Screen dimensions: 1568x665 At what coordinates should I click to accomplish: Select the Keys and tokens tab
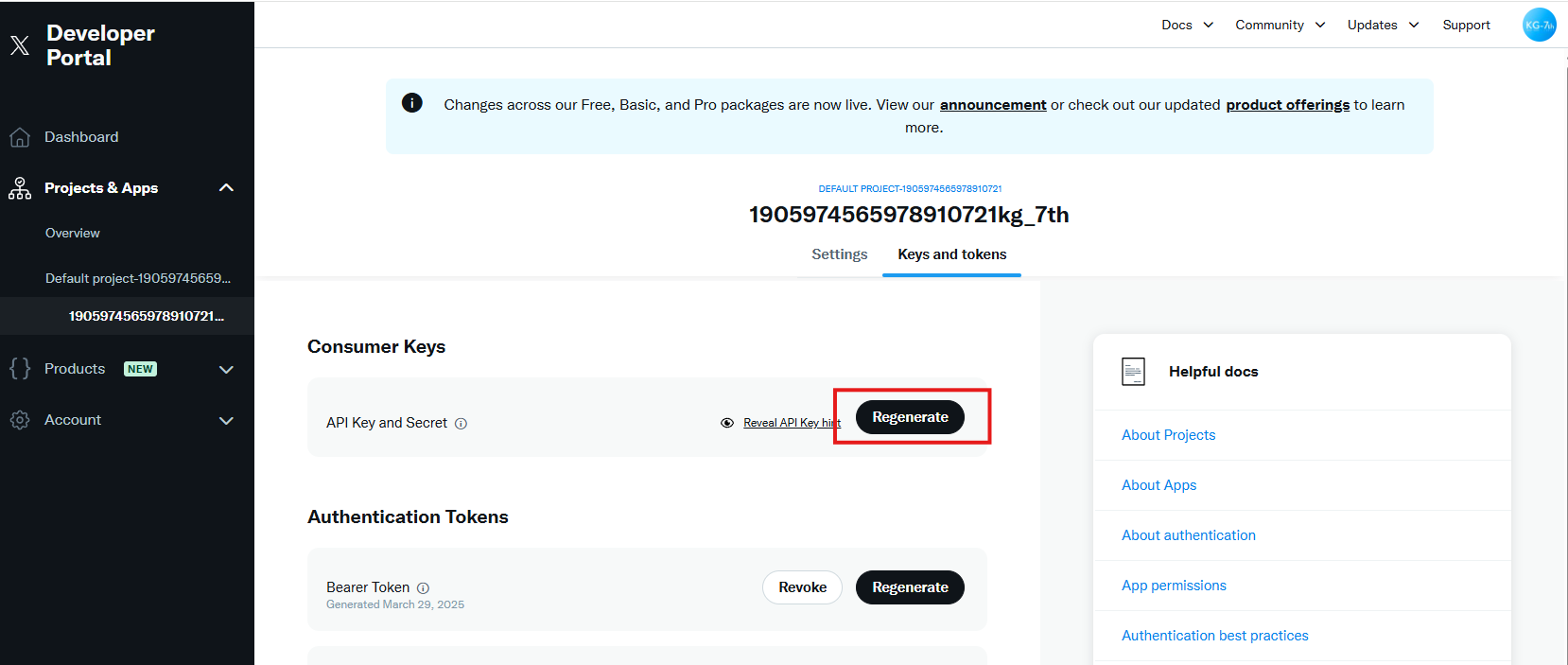951,254
